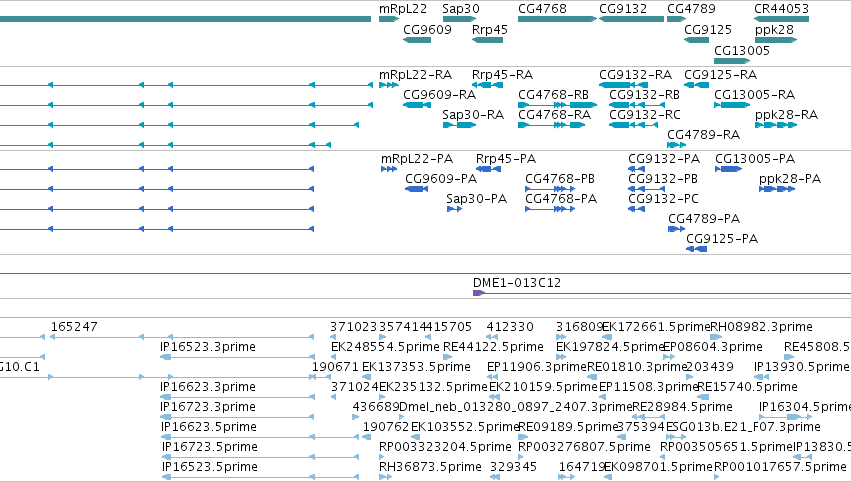Screen dimensions: 851x482
Task: Select transcript Rrp45-RA
Action: click(x=502, y=74)
